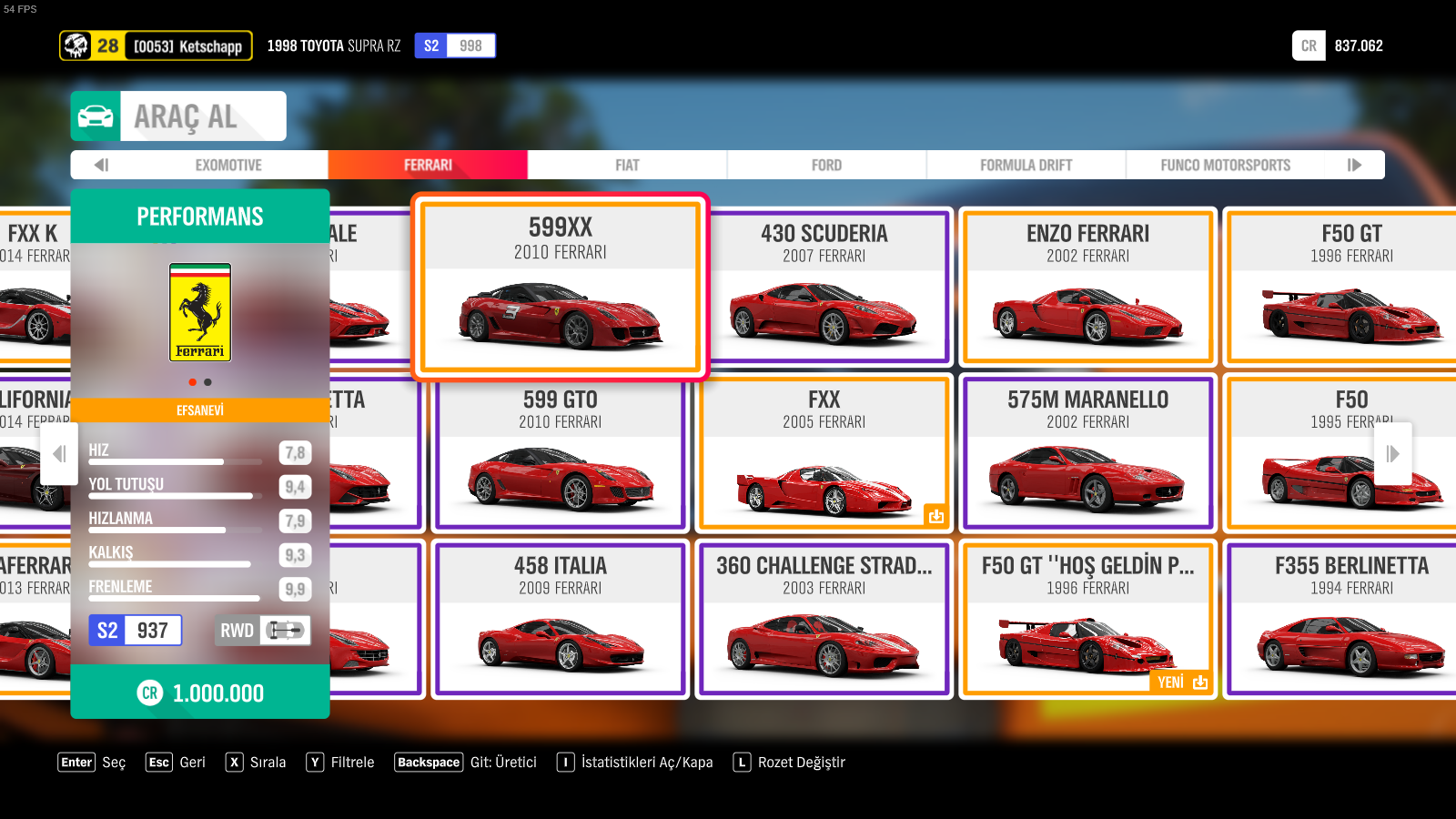Viewport: 1456px width, 819px height.
Task: Select the Enzo Ferrari 2002 card
Action: [1088, 287]
